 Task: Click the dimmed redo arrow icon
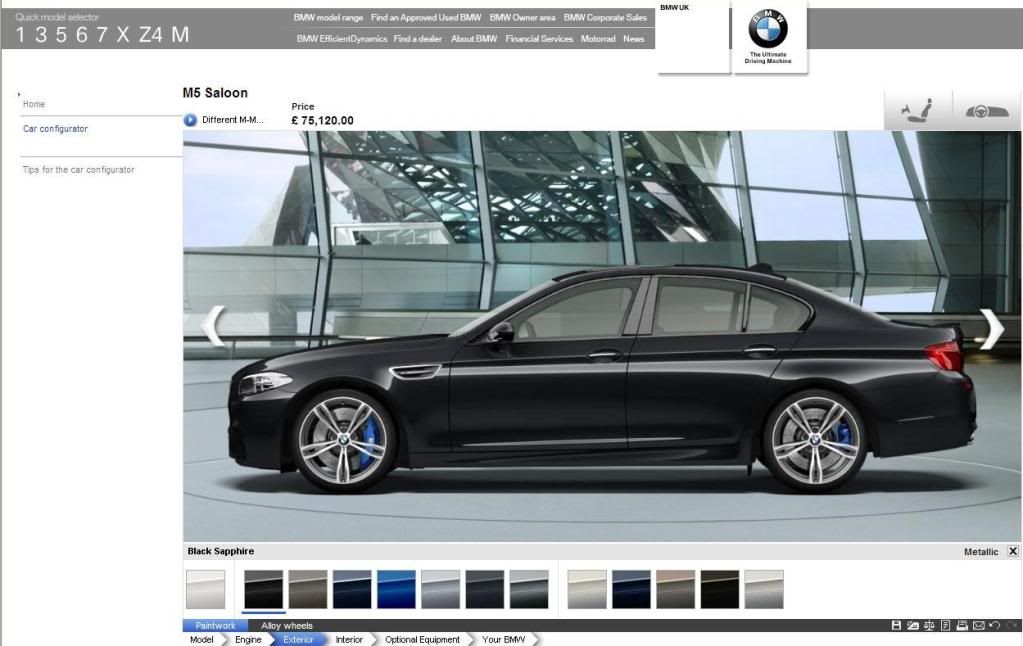pos(1012,625)
